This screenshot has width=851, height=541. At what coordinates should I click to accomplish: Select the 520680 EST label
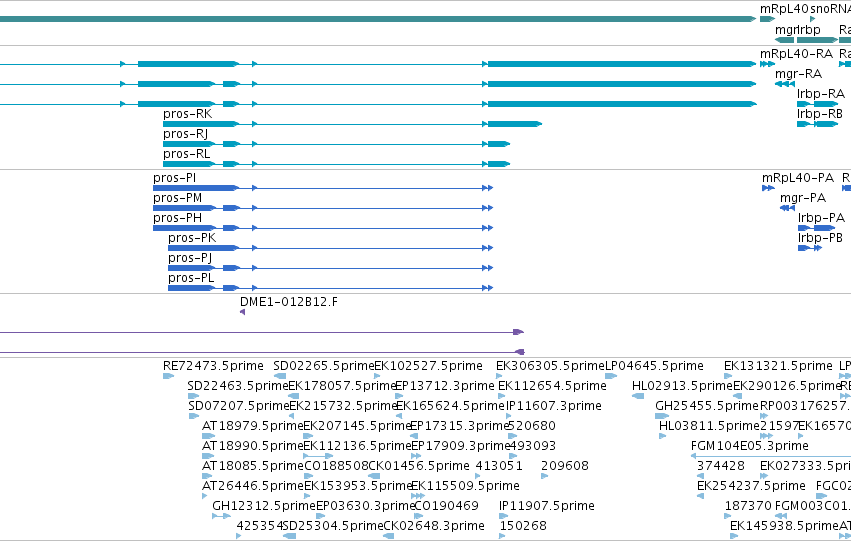point(533,427)
